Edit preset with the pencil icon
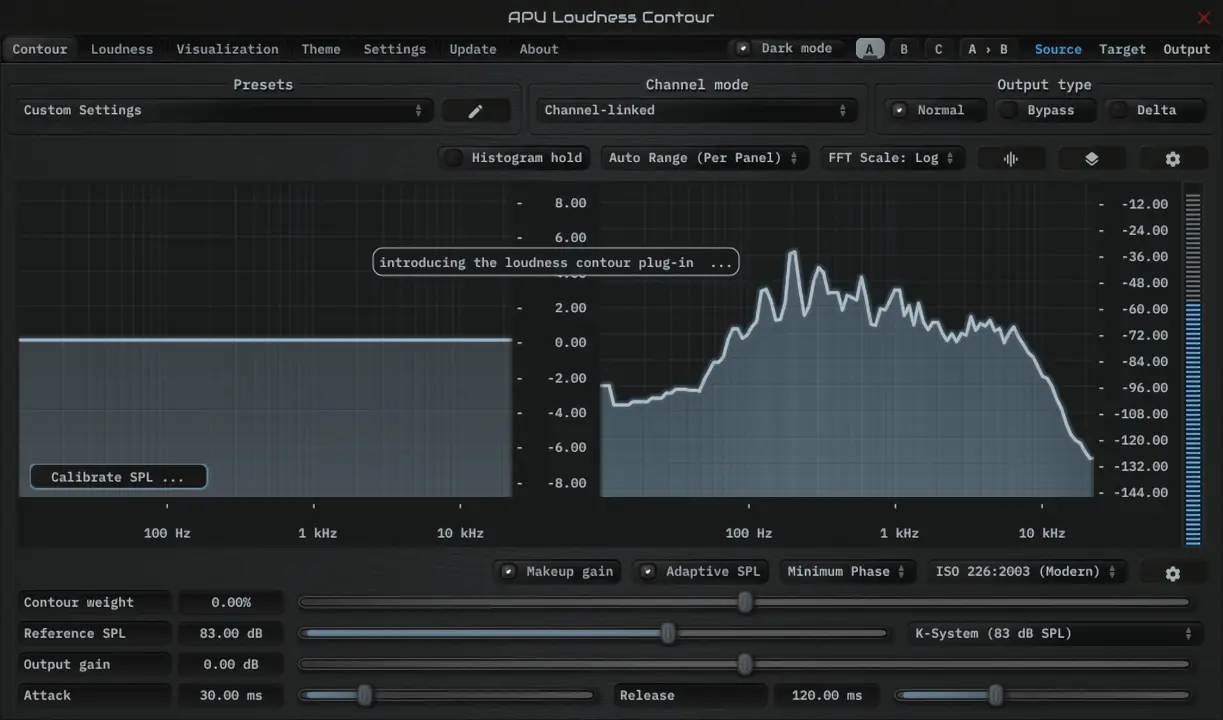 pos(476,111)
